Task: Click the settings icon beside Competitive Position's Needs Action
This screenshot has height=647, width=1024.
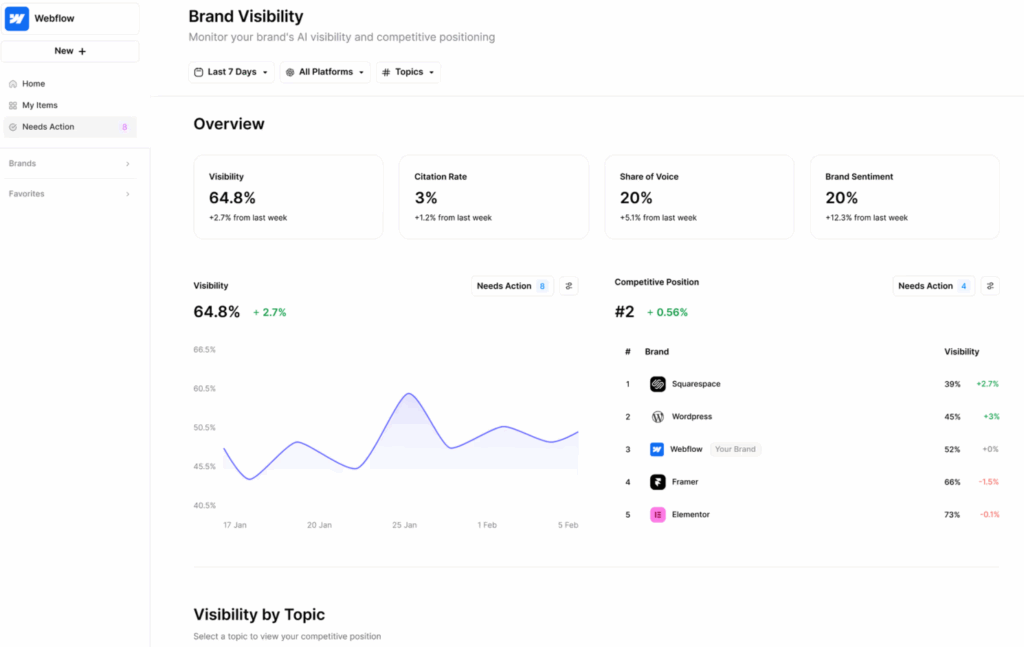Action: 989,285
